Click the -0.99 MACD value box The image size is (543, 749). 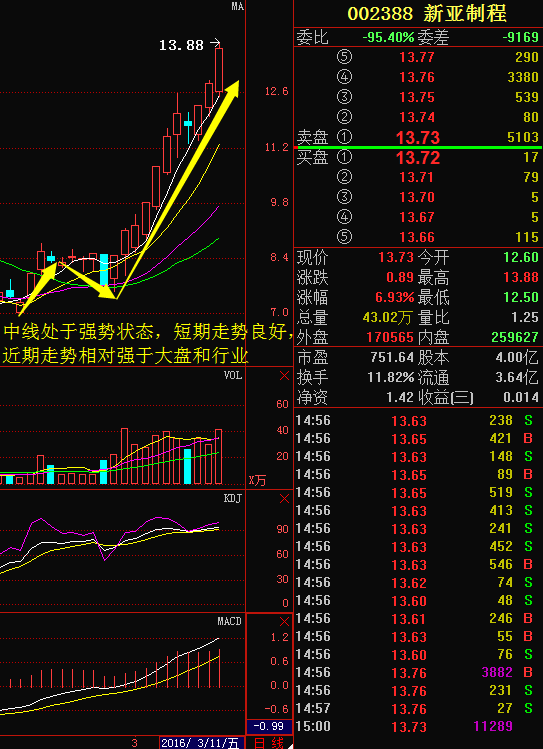click(269, 727)
